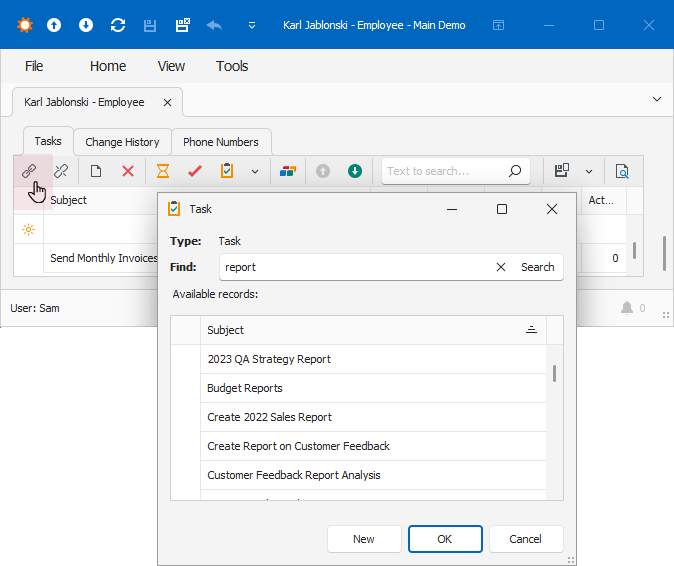This screenshot has width=674, height=566.
Task: Click the clipboard set task icon
Action: point(227,171)
